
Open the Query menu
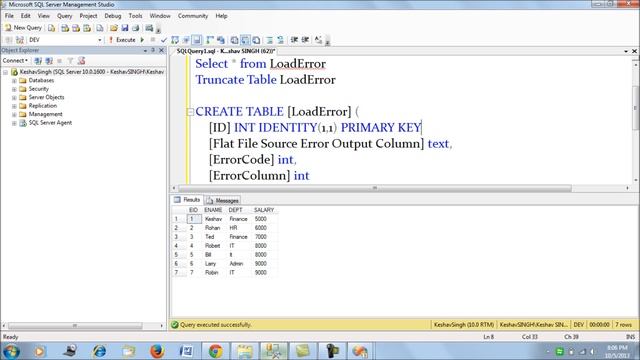[x=64, y=16]
